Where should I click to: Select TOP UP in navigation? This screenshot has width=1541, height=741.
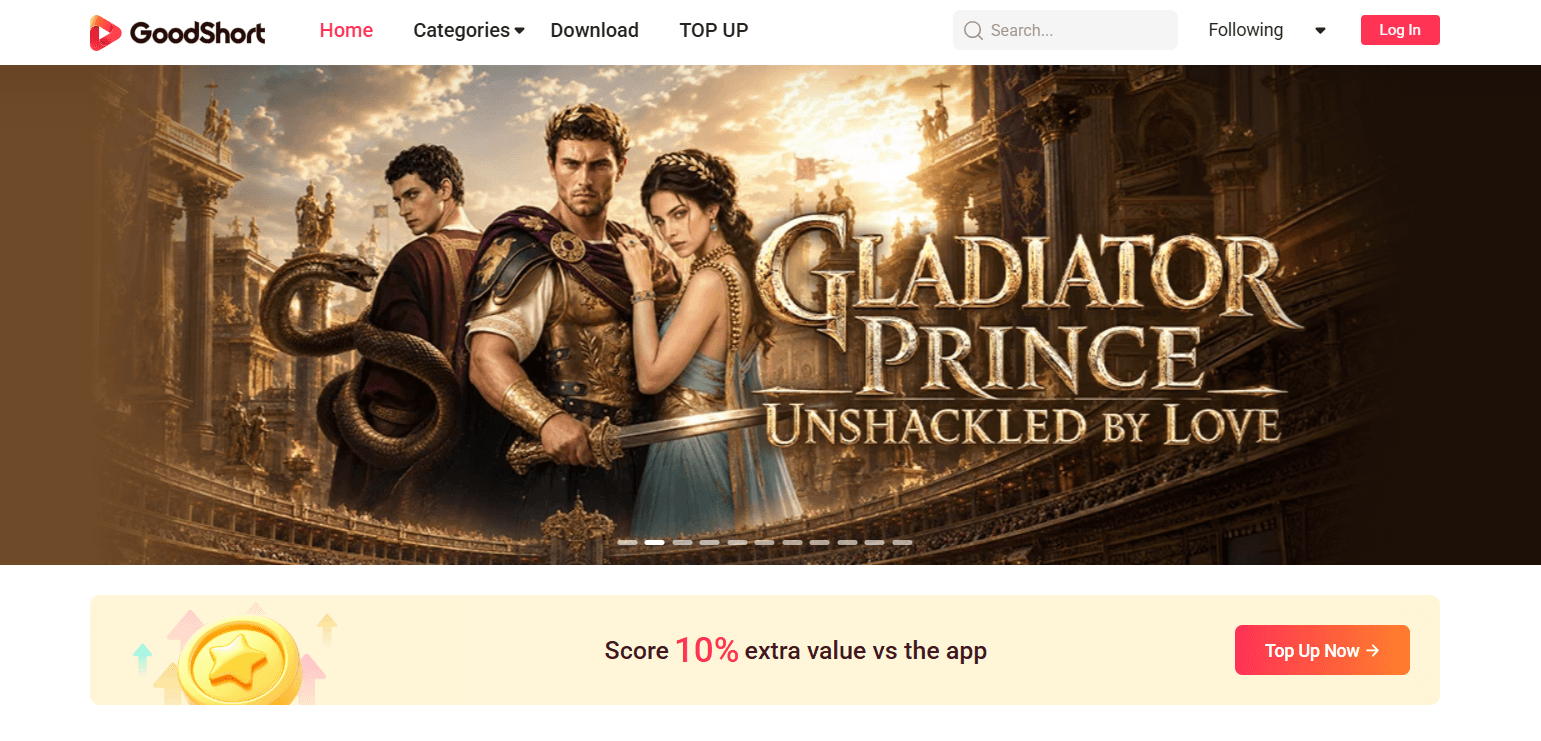713,31
